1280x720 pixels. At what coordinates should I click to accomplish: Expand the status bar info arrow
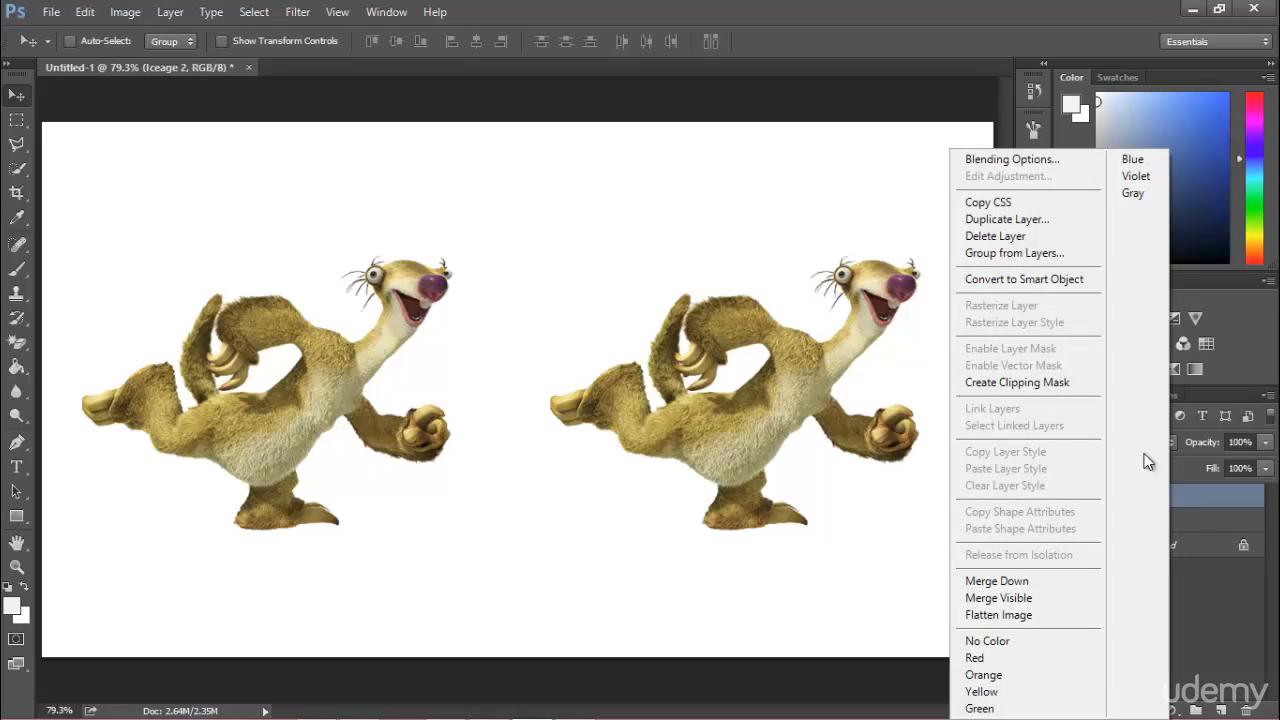tap(265, 711)
